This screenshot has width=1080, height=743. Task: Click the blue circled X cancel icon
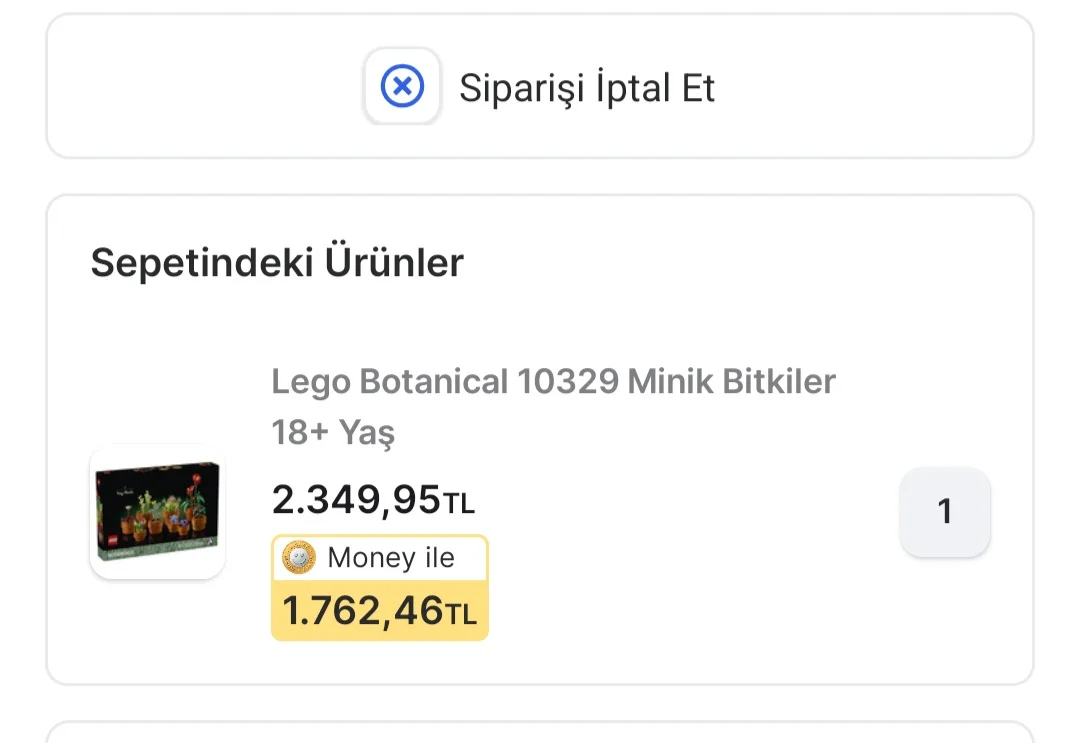[402, 87]
